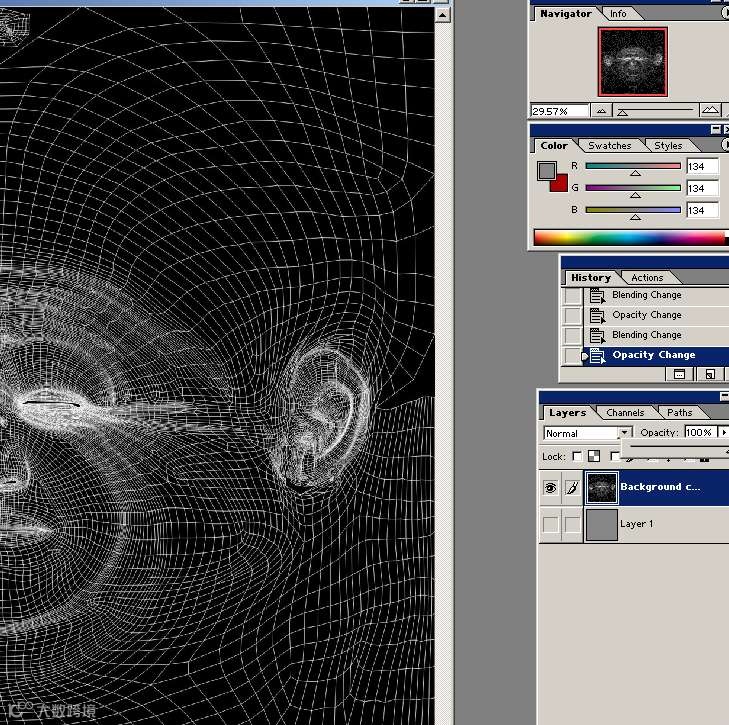Hide the Background copy layer via eye icon
Image resolution: width=729 pixels, height=725 pixels.
(x=550, y=487)
